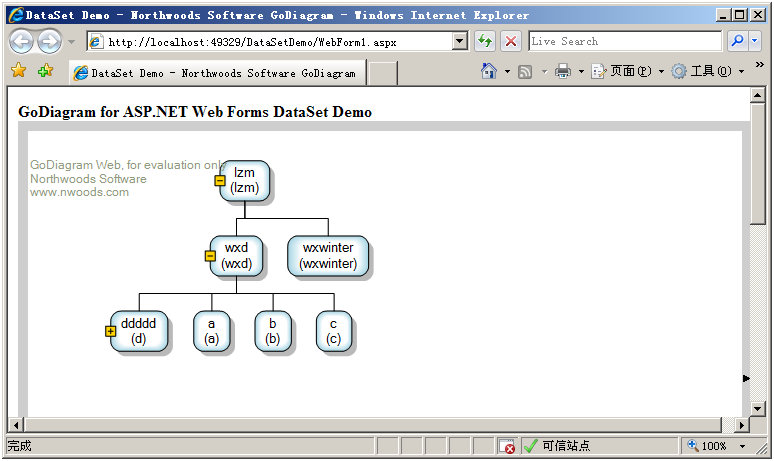Screen dimensions: 774x461
Task: Open search provider options dropdown
Action: (754, 41)
